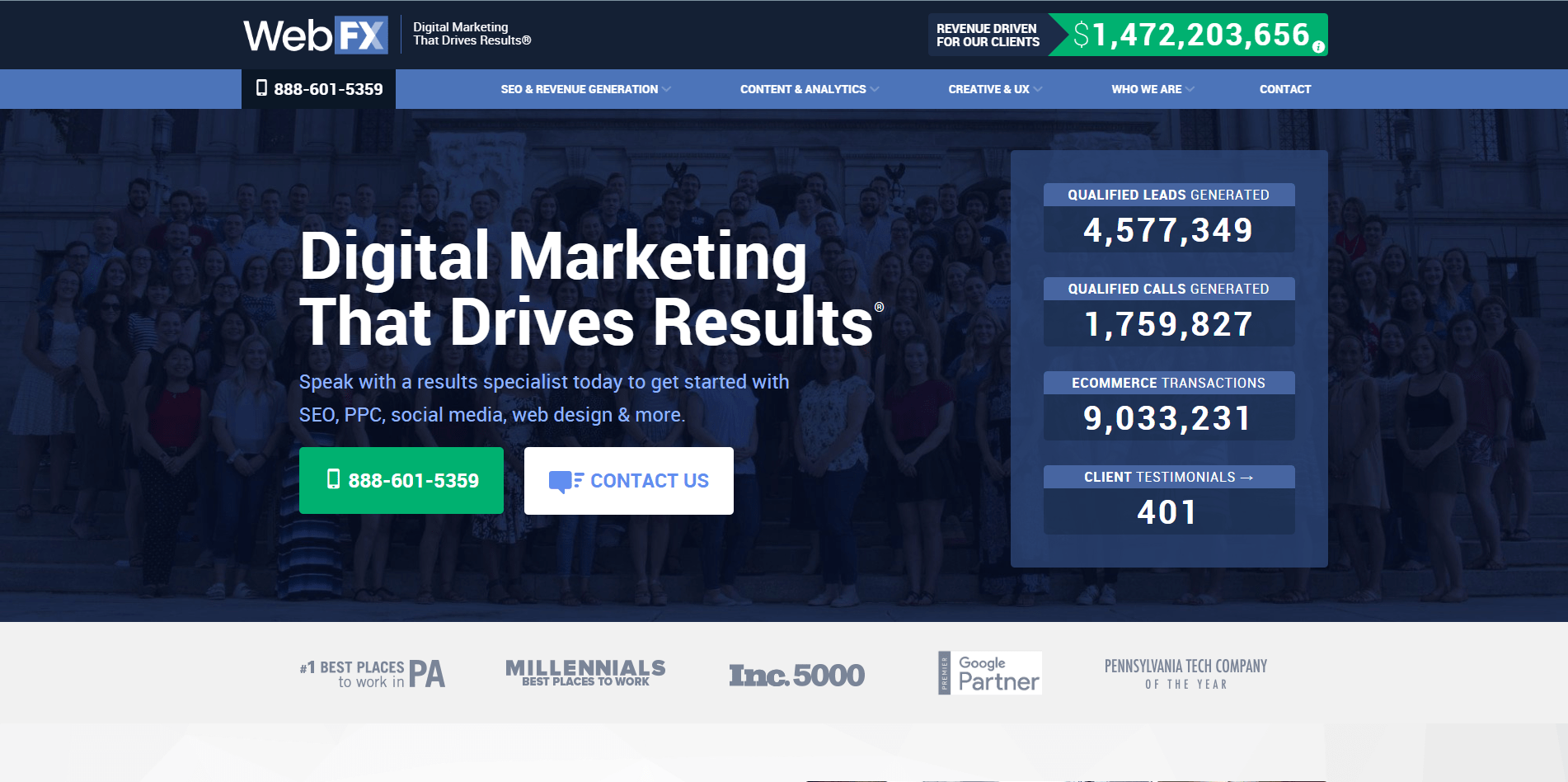Click the phone icon in the top navigation bar
Screen dimensions: 1568x782
tap(262, 88)
